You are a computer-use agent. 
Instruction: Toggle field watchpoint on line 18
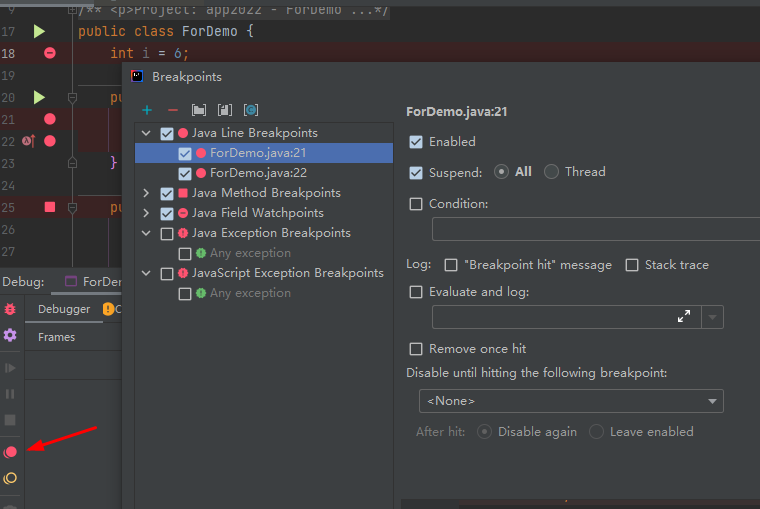(x=49, y=53)
